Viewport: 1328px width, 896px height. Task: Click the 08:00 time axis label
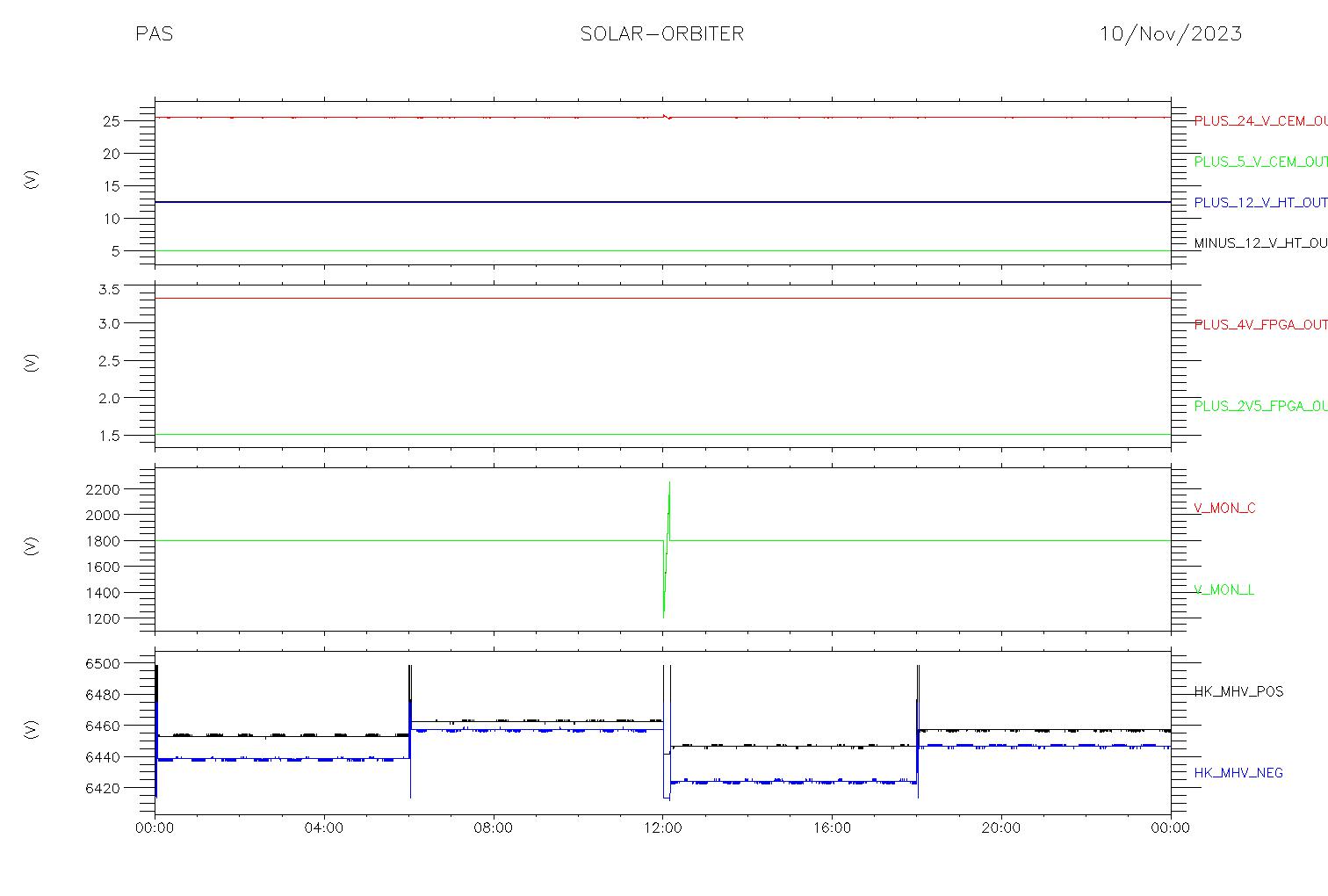494,828
